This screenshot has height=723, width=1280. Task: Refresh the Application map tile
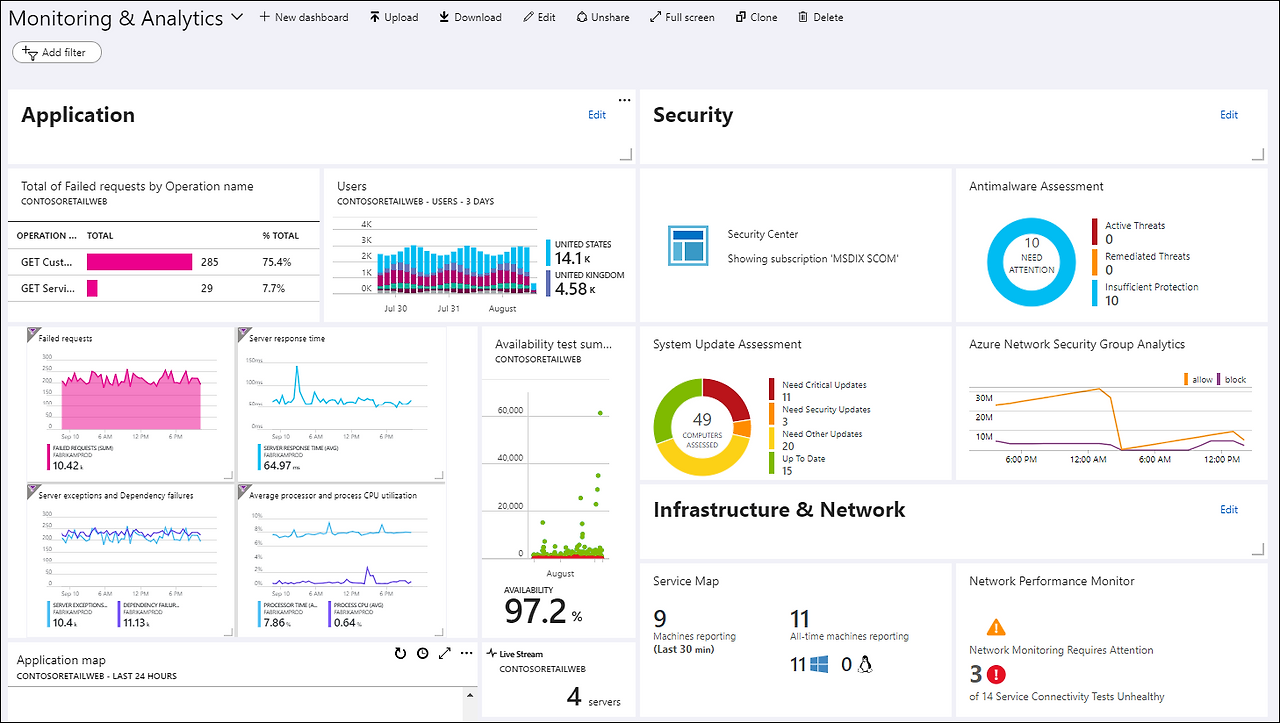pyautogui.click(x=400, y=653)
